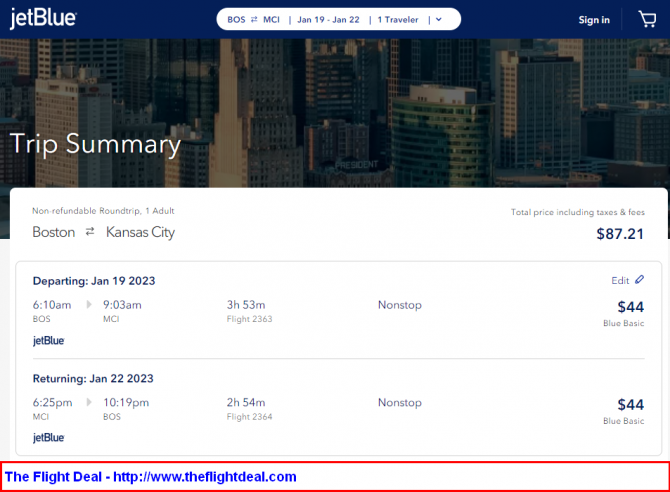Click swap arrows between Boston and Kansas City
This screenshot has height=492, width=670.
coord(90,232)
